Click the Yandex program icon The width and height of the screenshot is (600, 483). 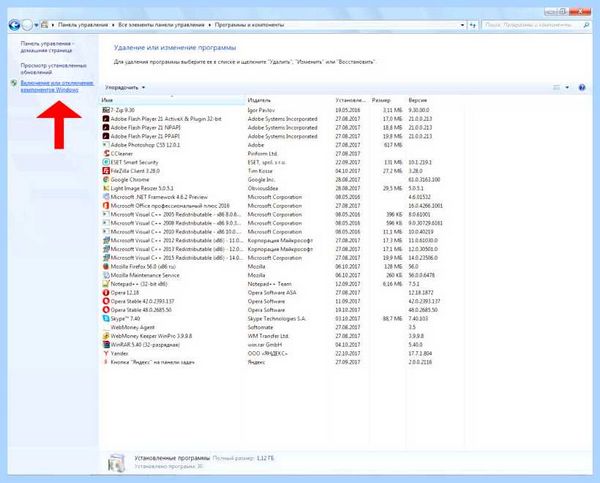click(106, 354)
